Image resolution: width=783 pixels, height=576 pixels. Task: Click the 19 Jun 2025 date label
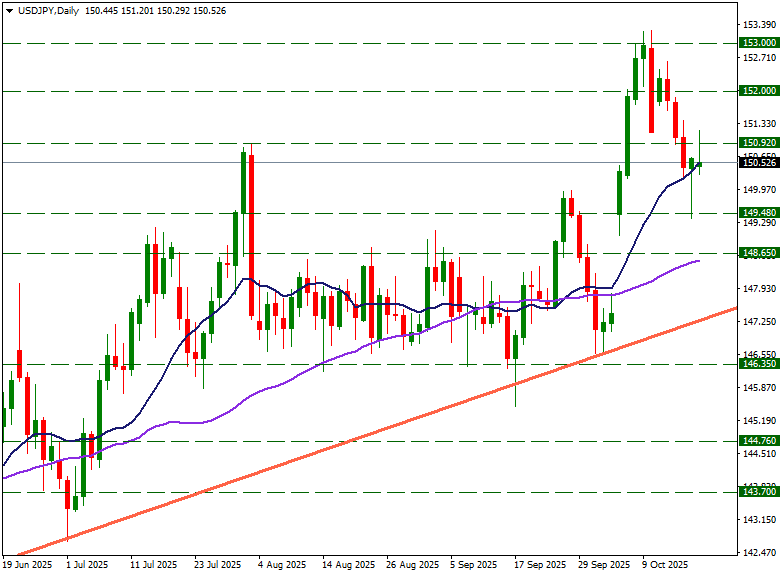[x=27, y=565]
